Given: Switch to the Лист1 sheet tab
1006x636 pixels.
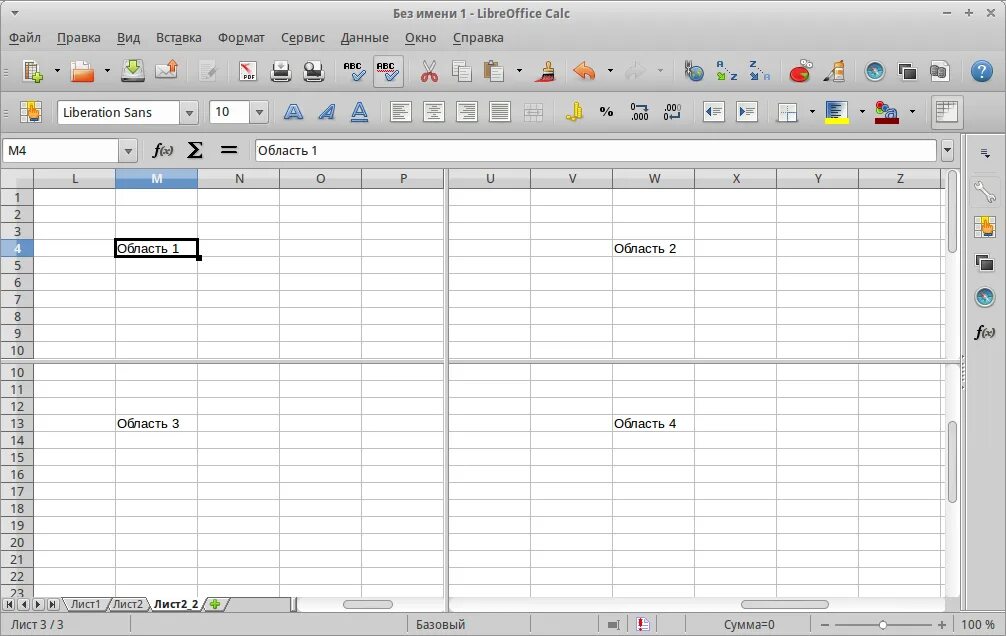Looking at the screenshot, I should click(x=85, y=604).
